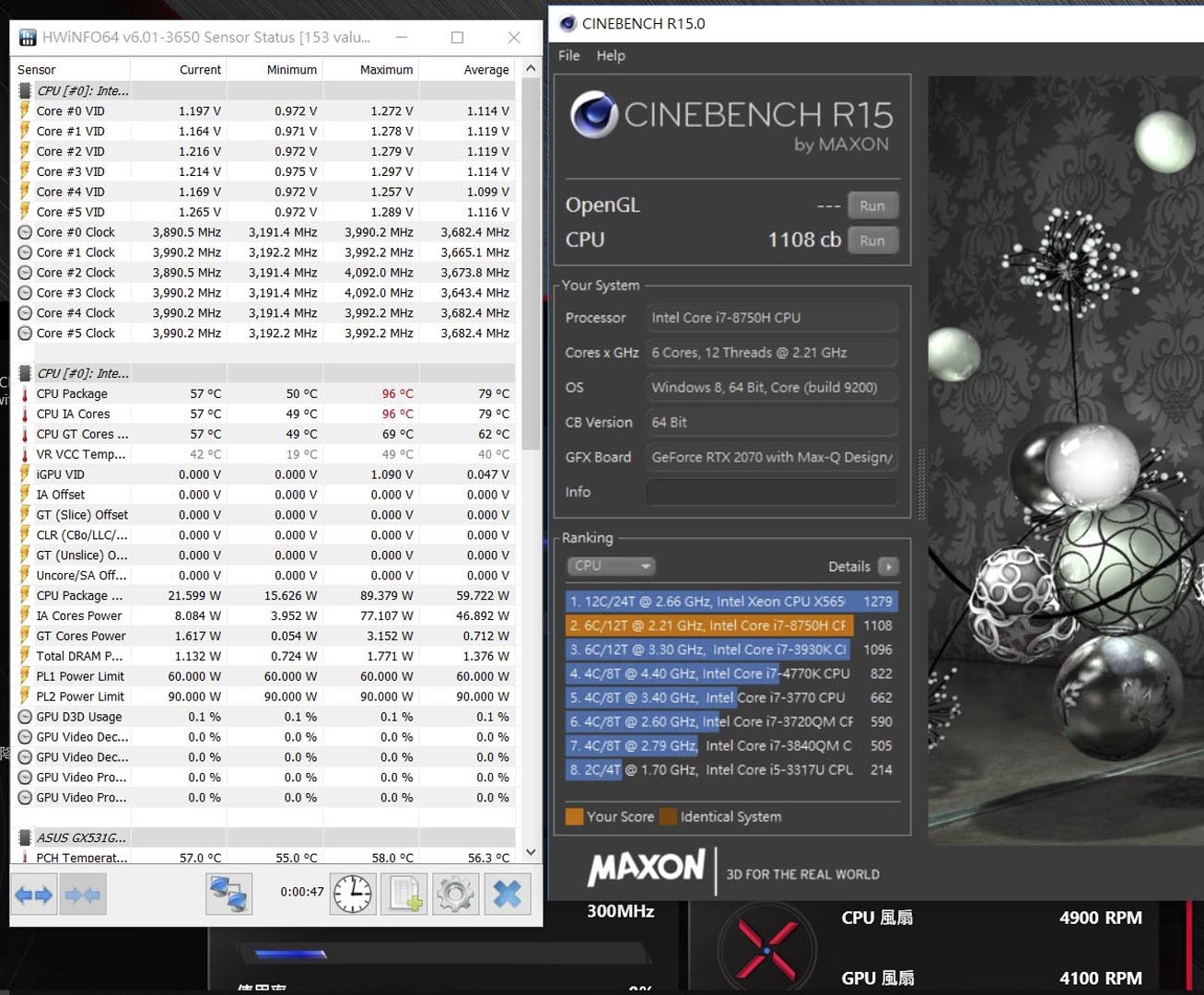Click the Minimum column header
Viewport: 1204px width, 995px height.
(x=275, y=70)
